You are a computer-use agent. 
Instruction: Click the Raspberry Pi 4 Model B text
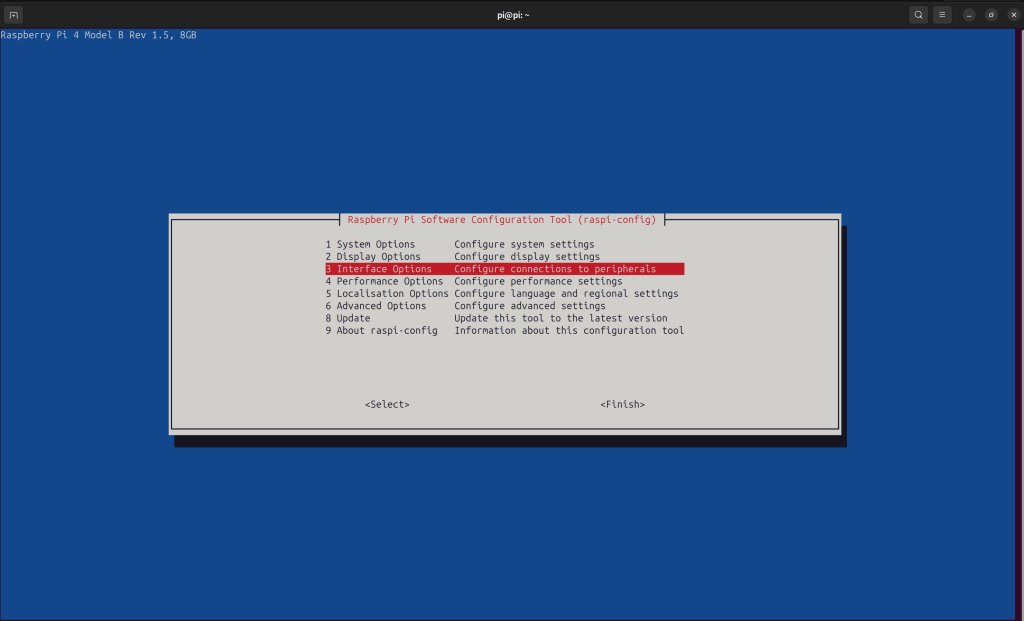pos(98,35)
